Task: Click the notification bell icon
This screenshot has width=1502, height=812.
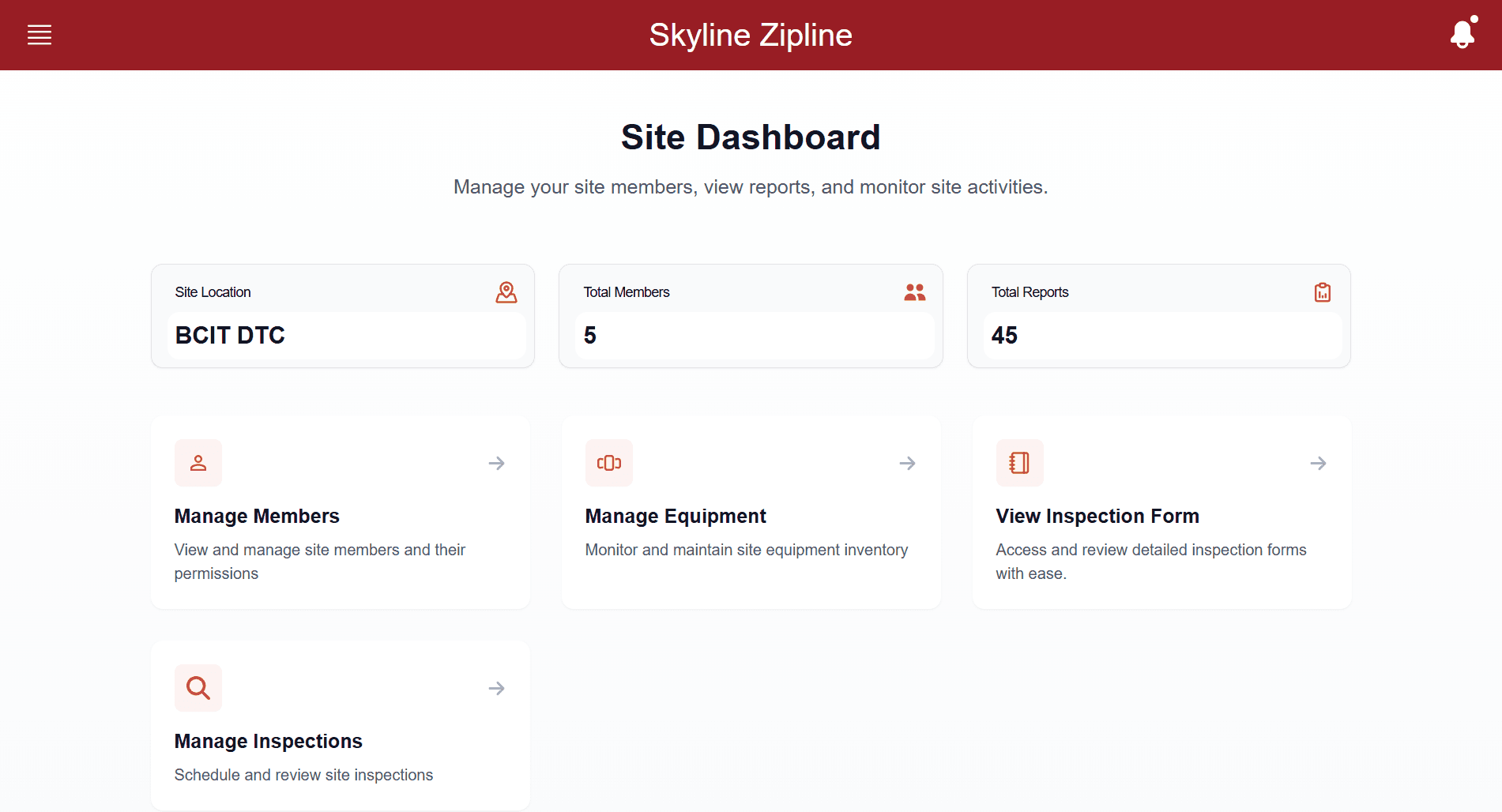Action: (x=1462, y=34)
